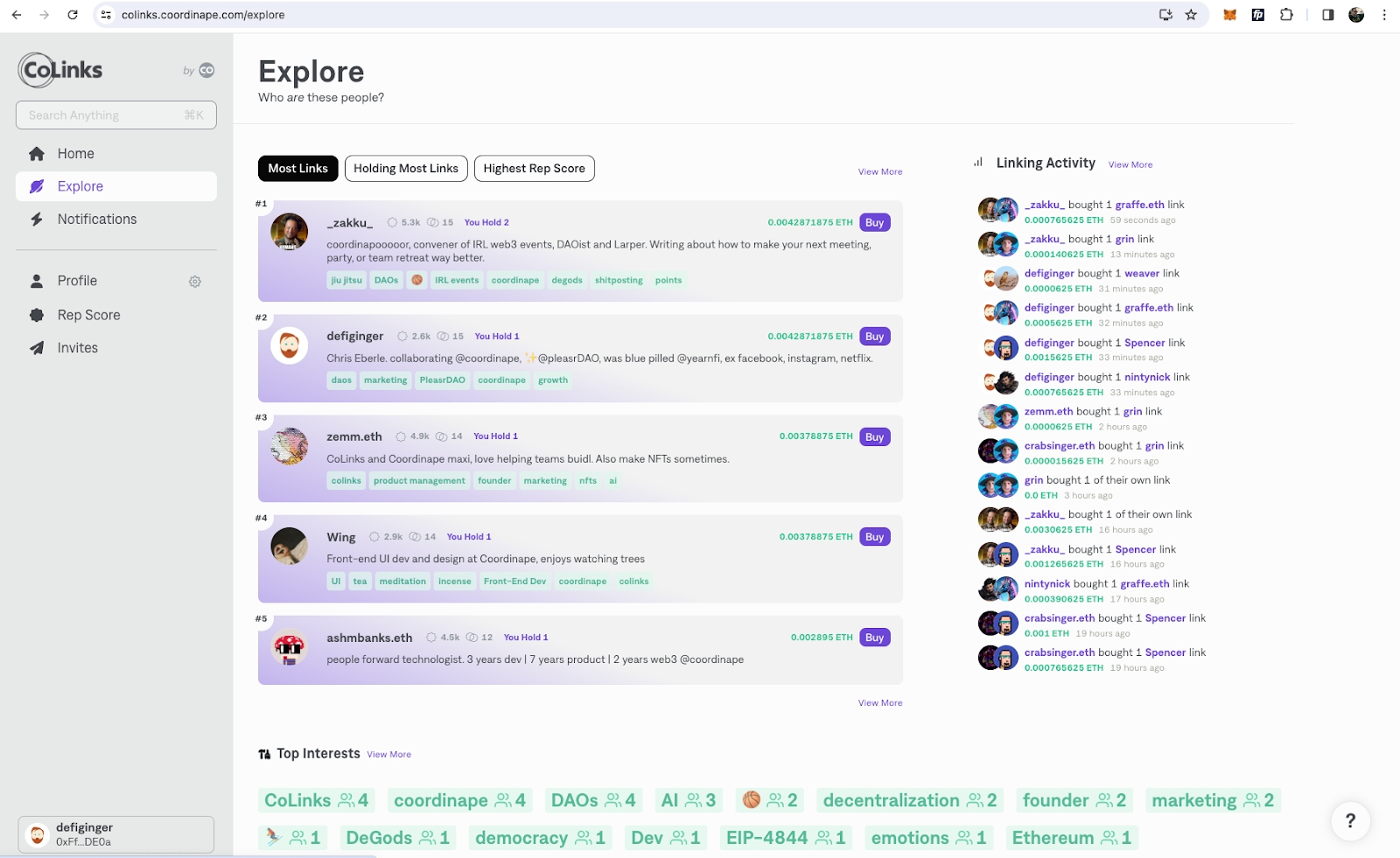Click the Linking Activity bar chart icon
Screen dimensions: 1400x858
point(978,163)
